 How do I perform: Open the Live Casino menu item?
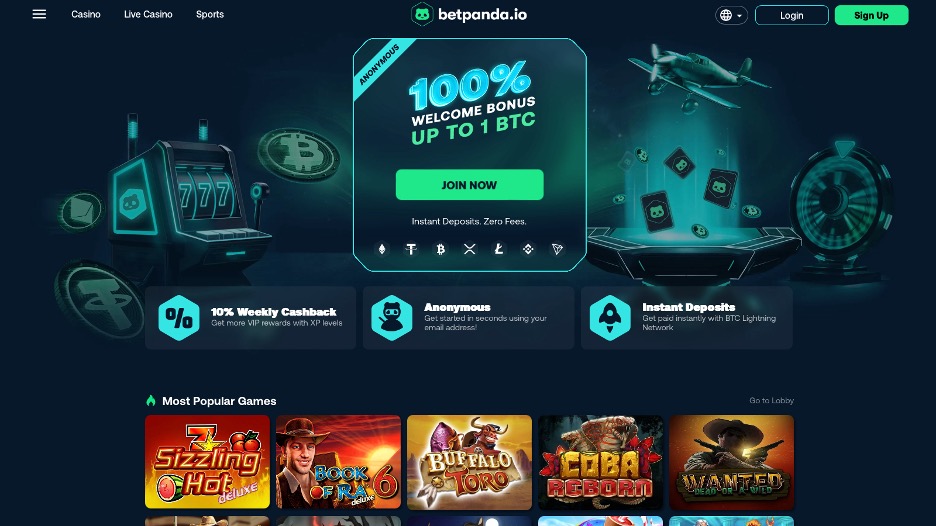point(148,14)
